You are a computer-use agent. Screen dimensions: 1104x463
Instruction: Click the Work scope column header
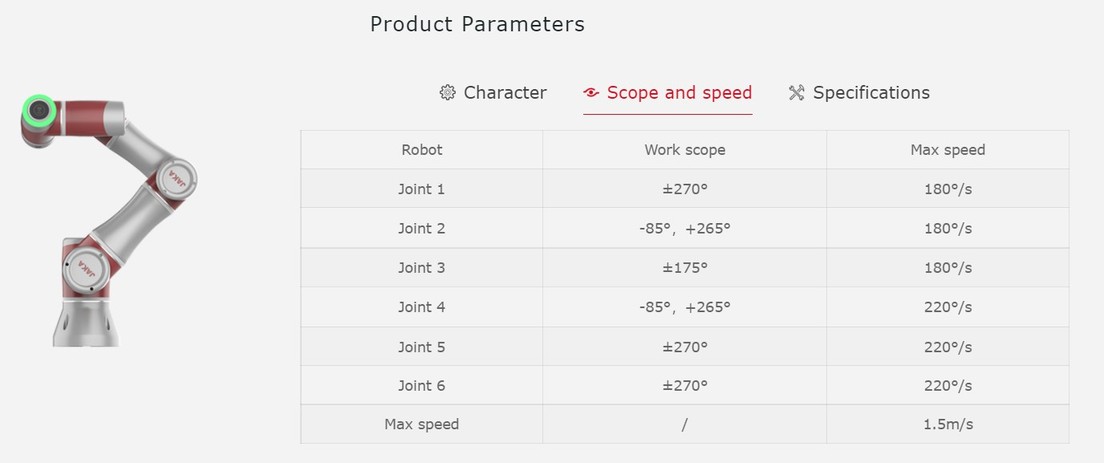(x=684, y=149)
